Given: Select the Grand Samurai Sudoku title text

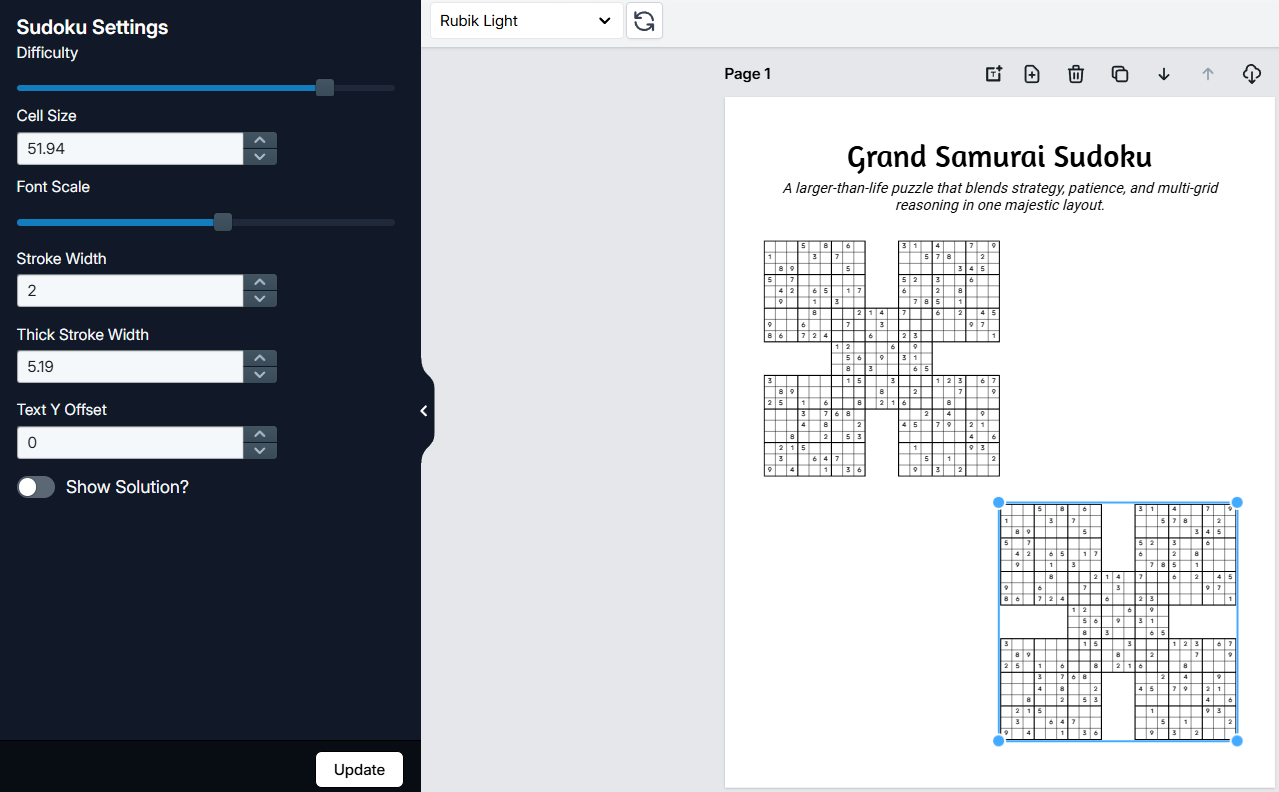Looking at the screenshot, I should point(999,157).
